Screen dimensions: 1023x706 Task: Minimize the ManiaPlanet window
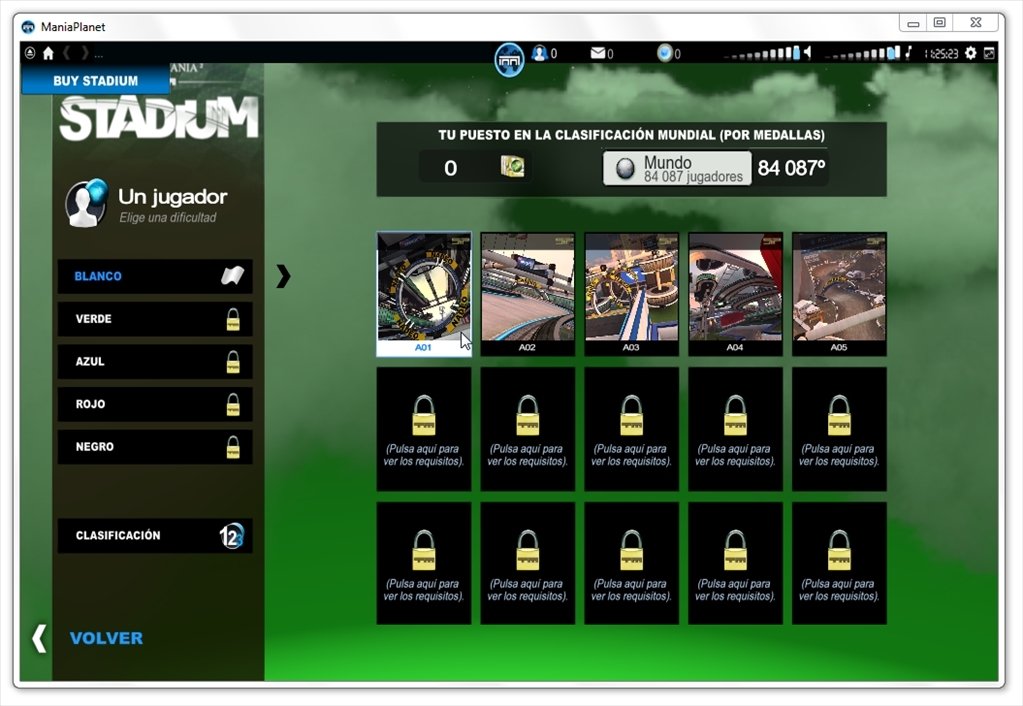[913, 23]
